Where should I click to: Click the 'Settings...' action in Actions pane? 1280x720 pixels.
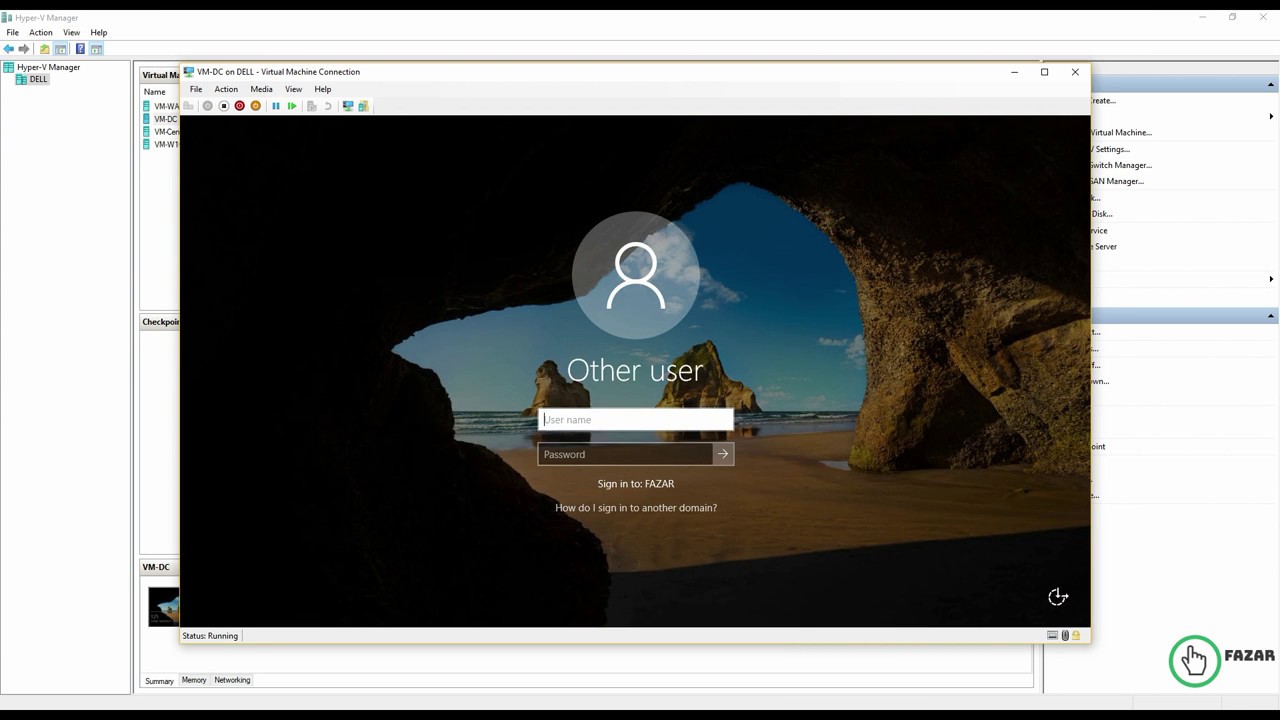coord(1110,149)
